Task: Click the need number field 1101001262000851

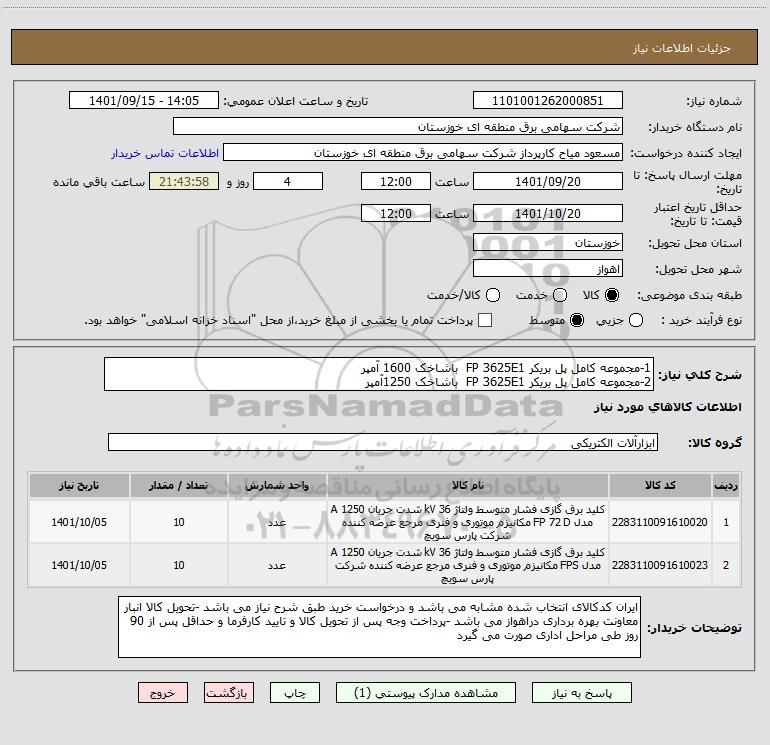Action: coord(548,101)
